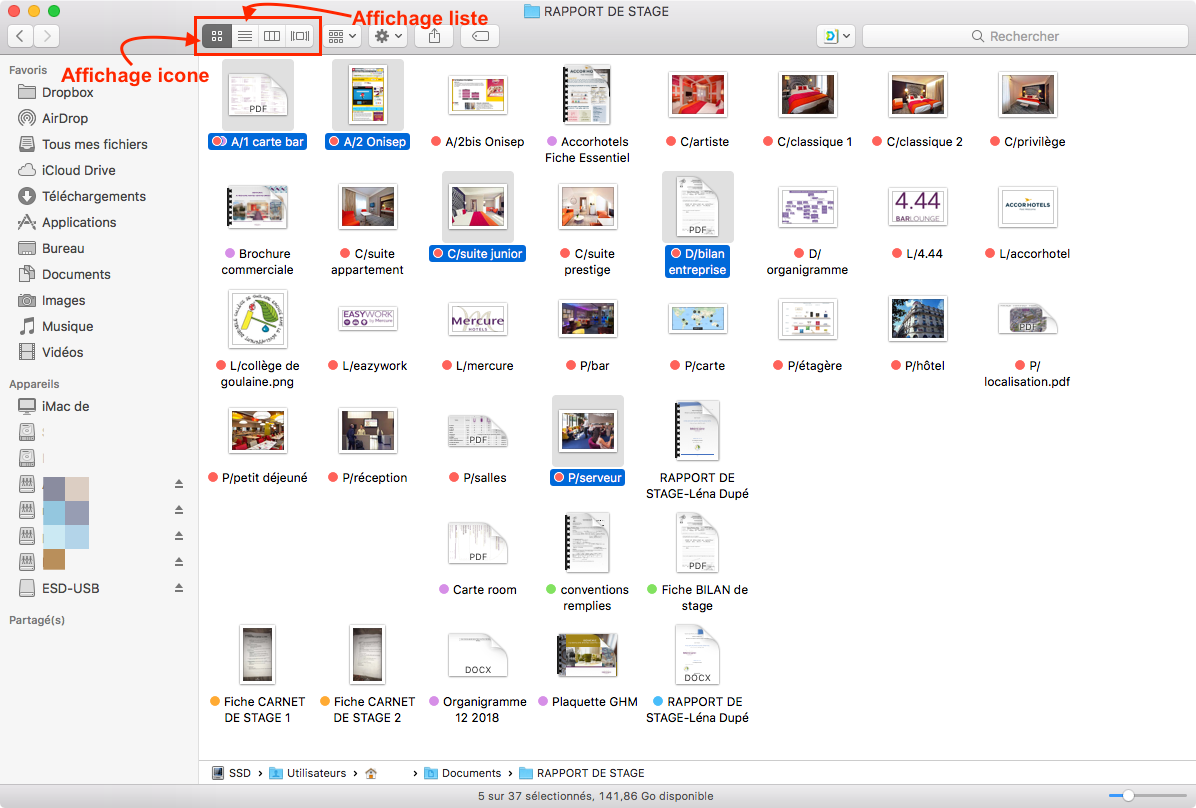Adjust the icon size slider
Screen dimensions: 1196x808
pos(1128,796)
